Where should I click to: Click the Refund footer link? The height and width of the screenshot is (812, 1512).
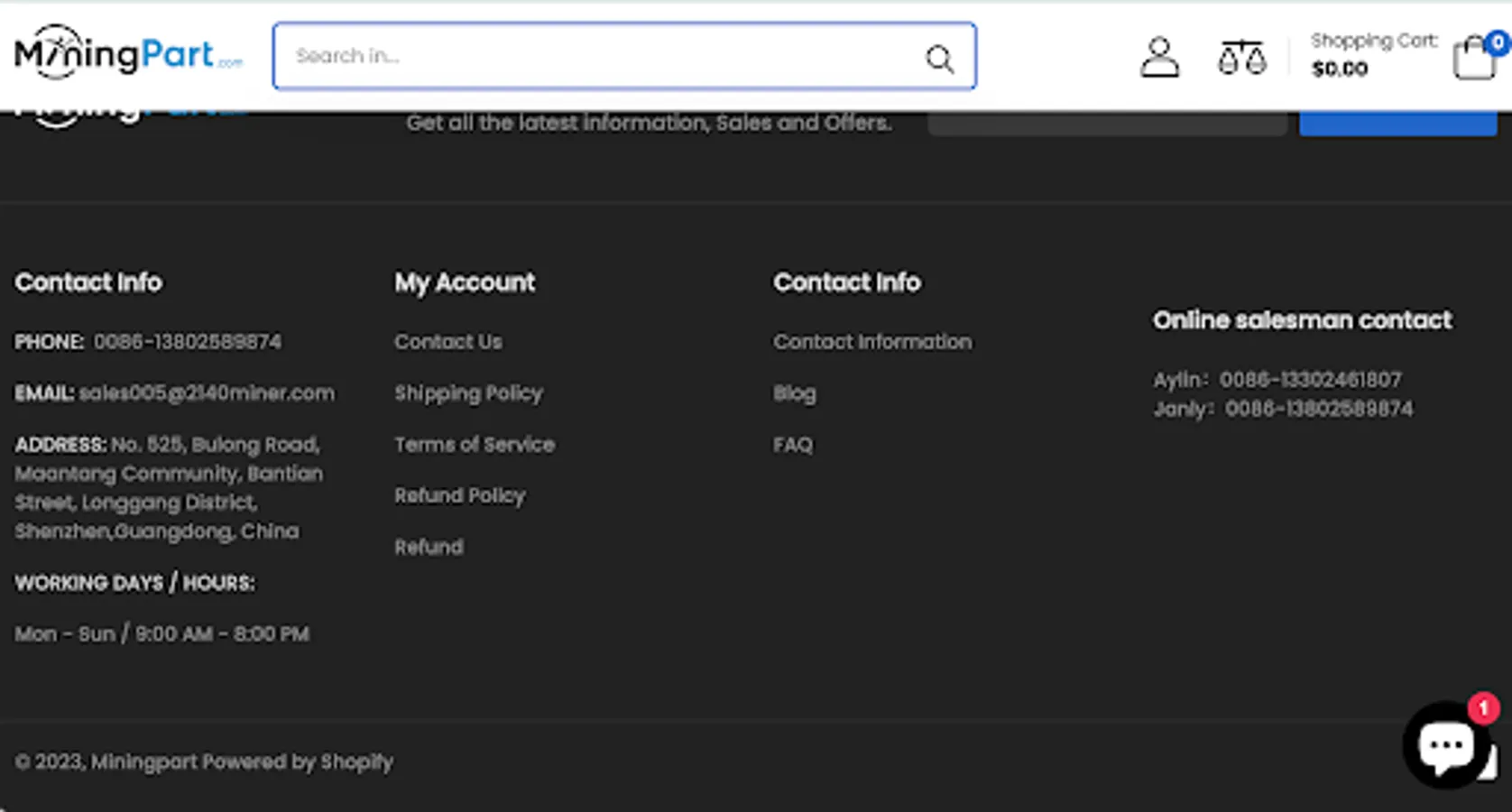[x=429, y=547]
